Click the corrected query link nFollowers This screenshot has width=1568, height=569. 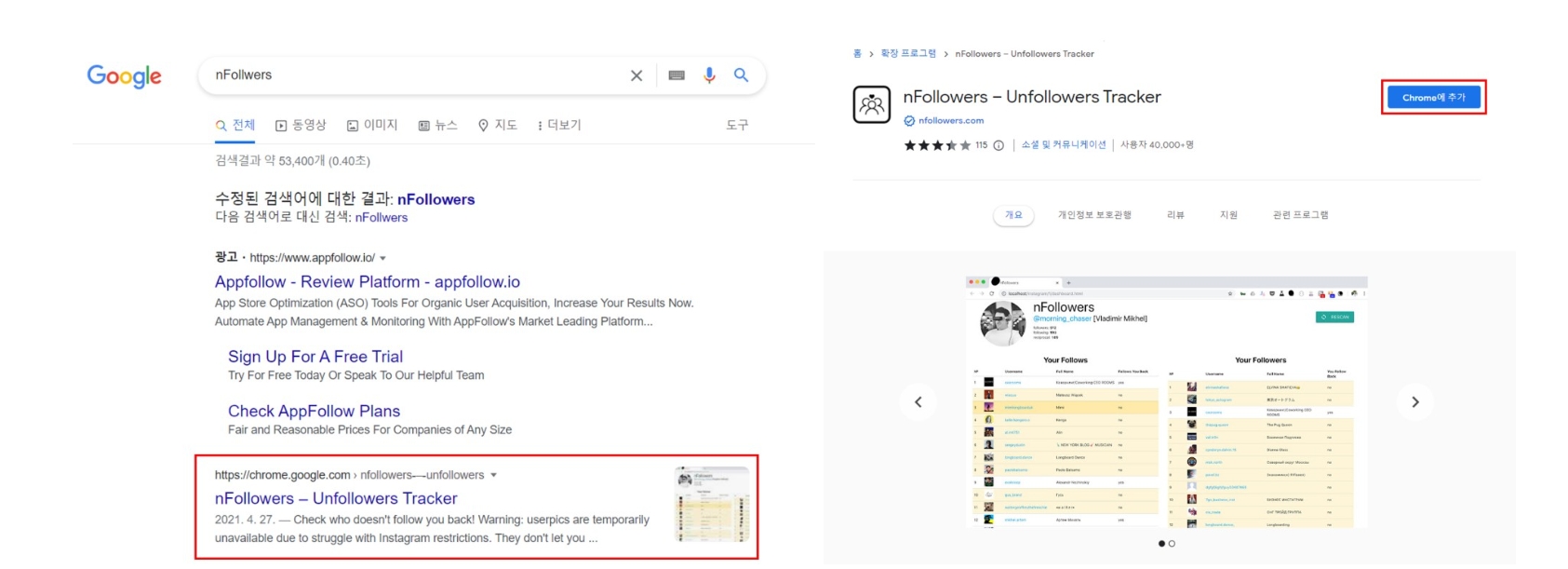coord(436,199)
